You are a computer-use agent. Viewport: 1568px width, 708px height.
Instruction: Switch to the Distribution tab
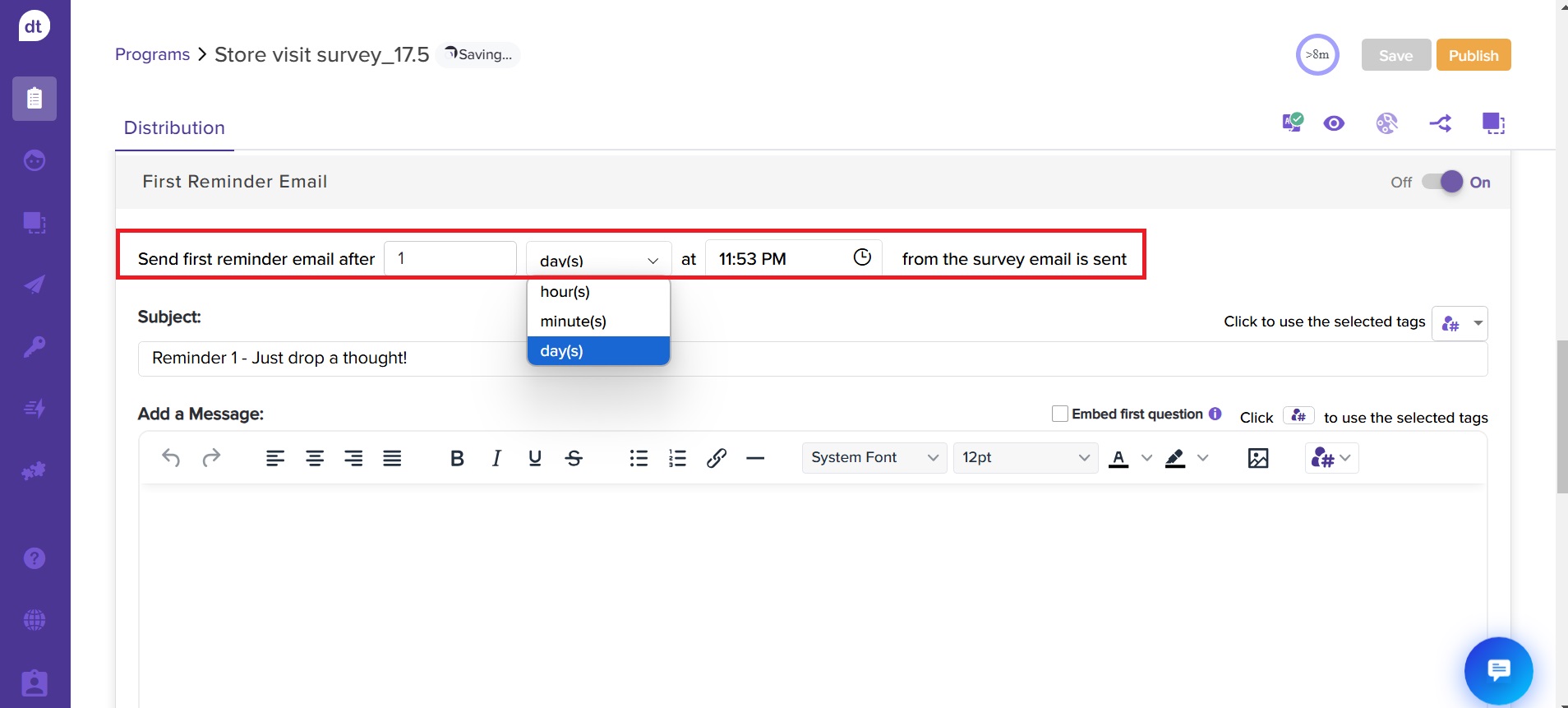[174, 128]
